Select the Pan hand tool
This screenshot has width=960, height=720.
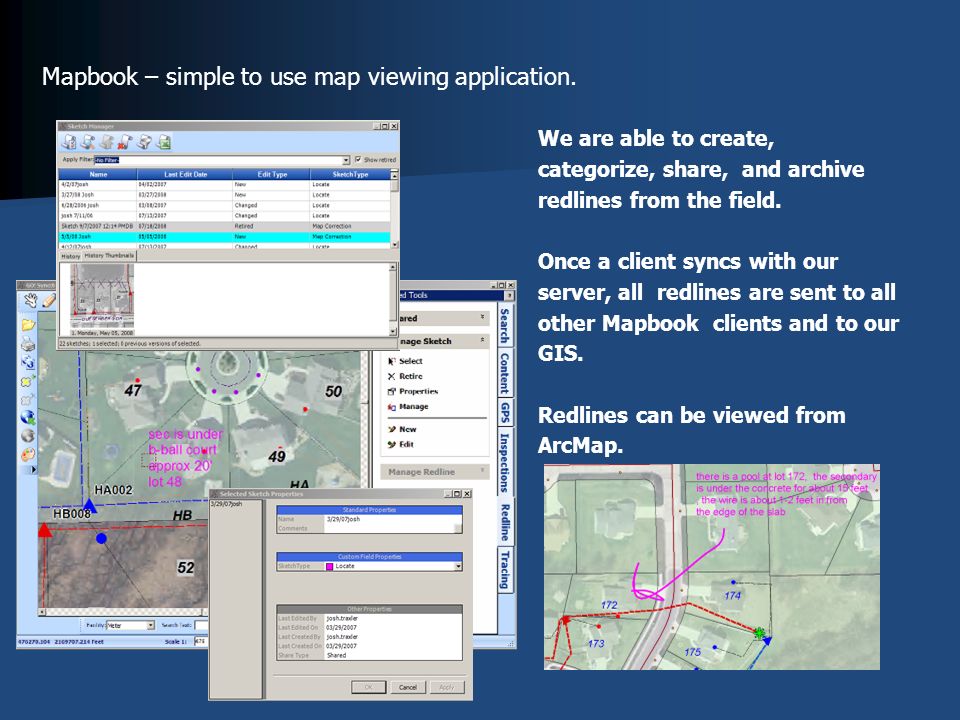click(x=30, y=300)
